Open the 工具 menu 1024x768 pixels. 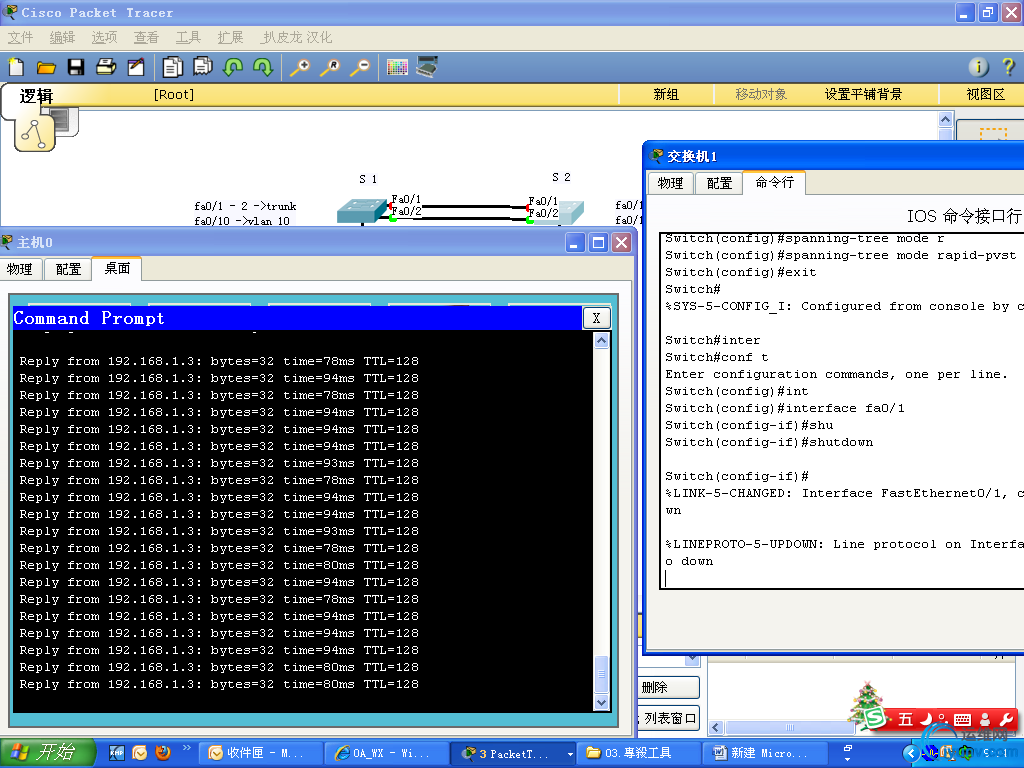tap(187, 37)
